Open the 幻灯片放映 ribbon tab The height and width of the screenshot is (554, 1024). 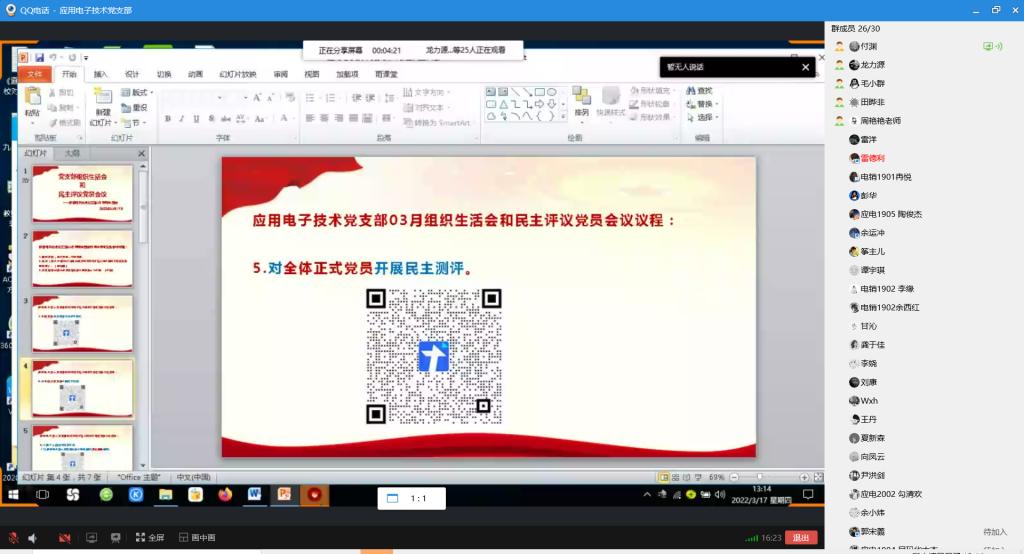coord(238,74)
